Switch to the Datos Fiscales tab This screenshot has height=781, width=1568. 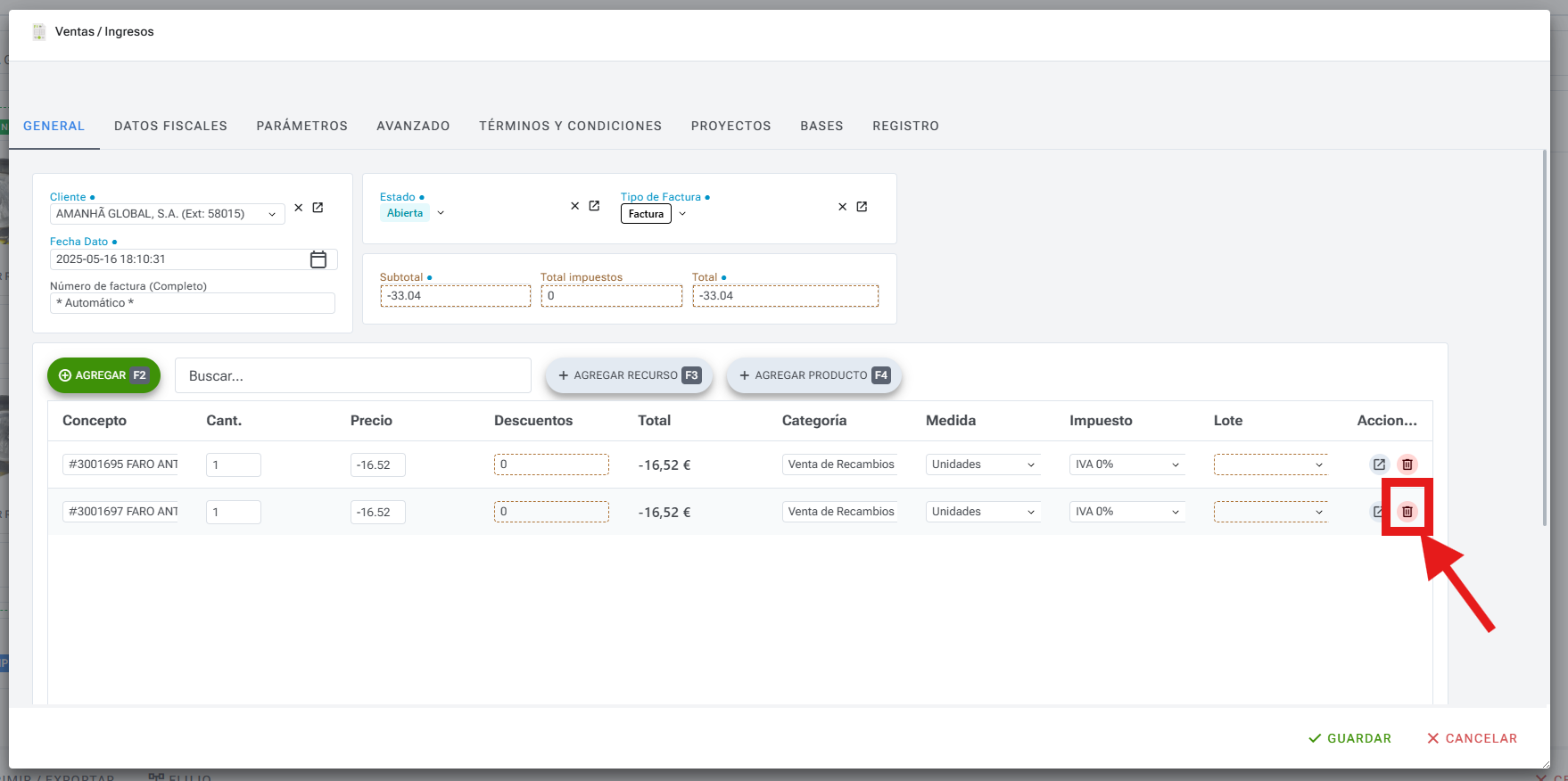[x=170, y=126]
